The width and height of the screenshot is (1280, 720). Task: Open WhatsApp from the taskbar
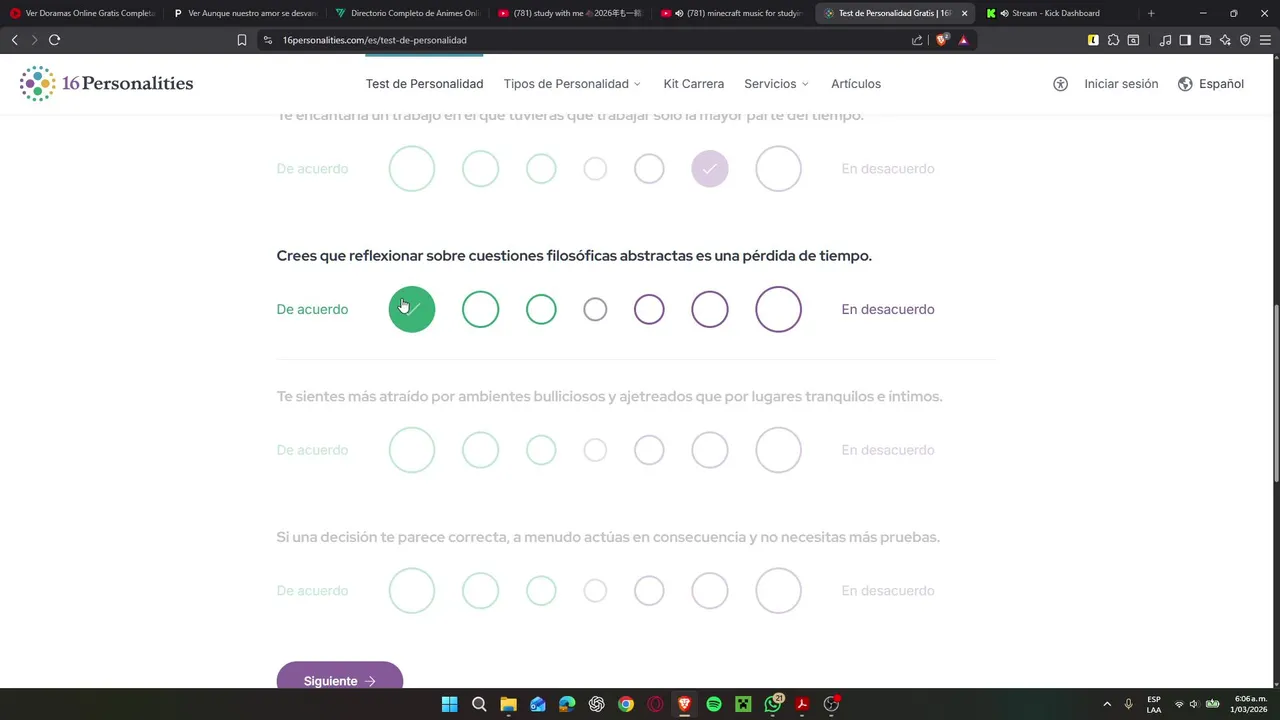(773, 704)
